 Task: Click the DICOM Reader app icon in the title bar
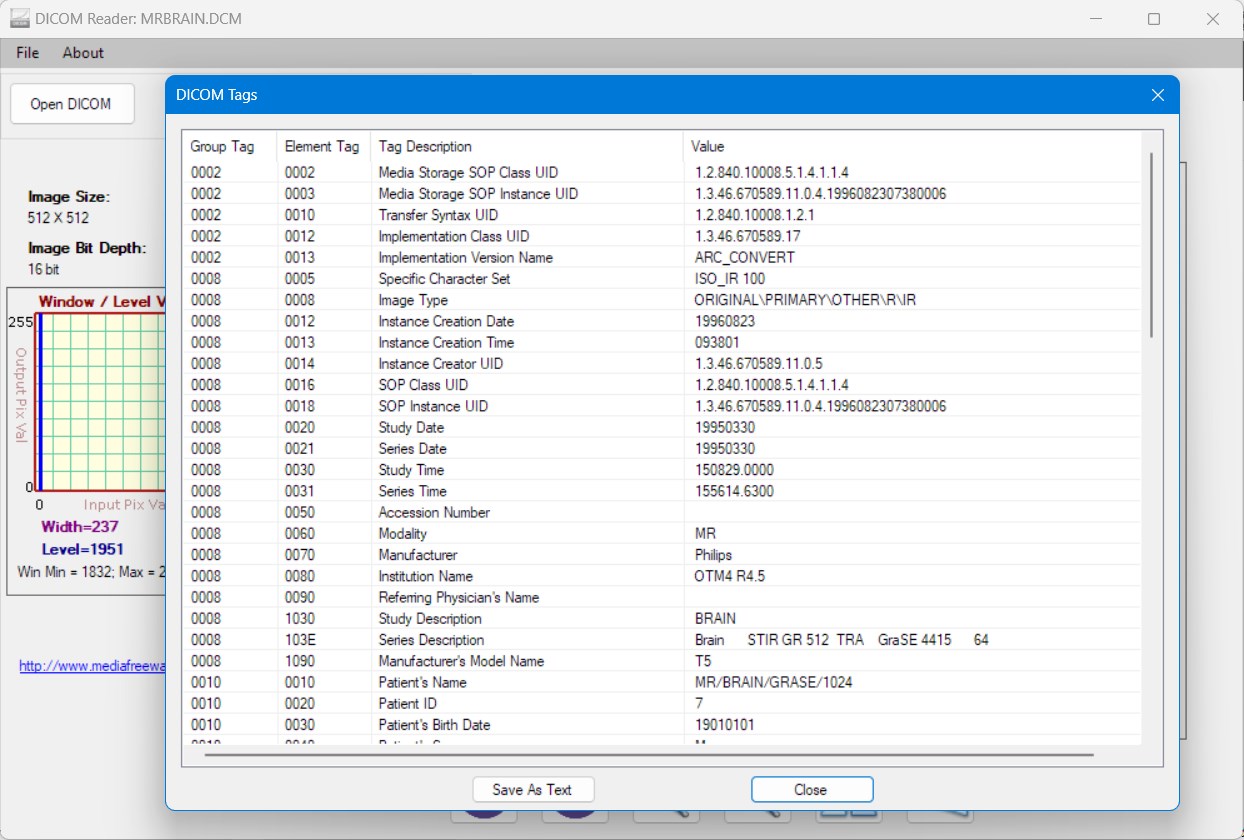17,18
